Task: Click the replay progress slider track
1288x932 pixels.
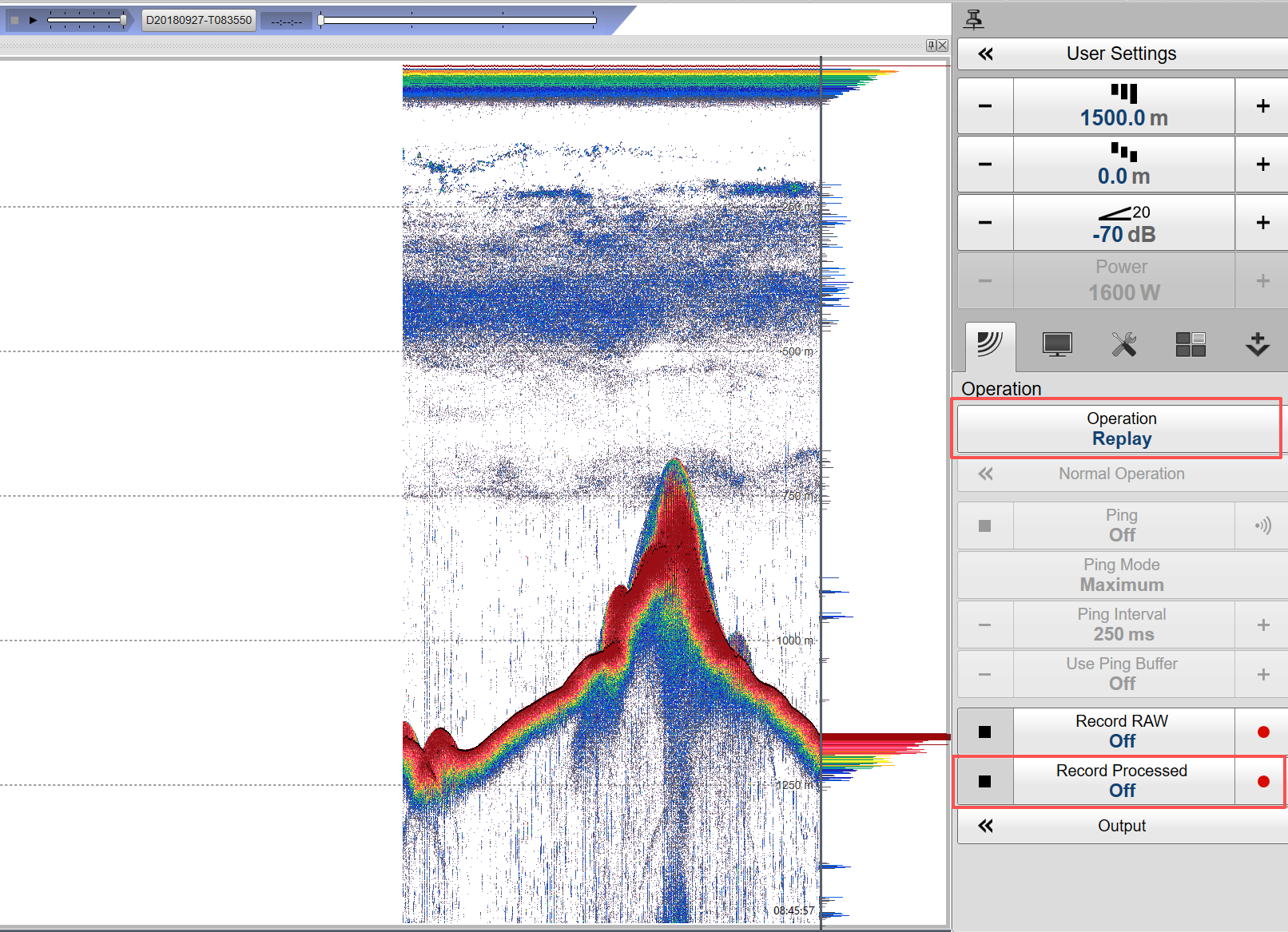Action: (x=458, y=20)
